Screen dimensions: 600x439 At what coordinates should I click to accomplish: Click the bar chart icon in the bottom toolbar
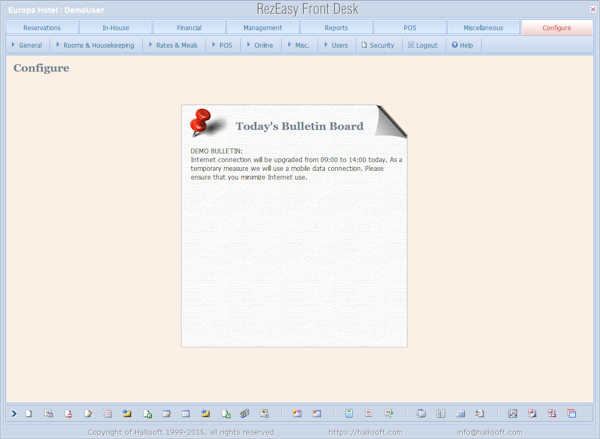(461, 414)
